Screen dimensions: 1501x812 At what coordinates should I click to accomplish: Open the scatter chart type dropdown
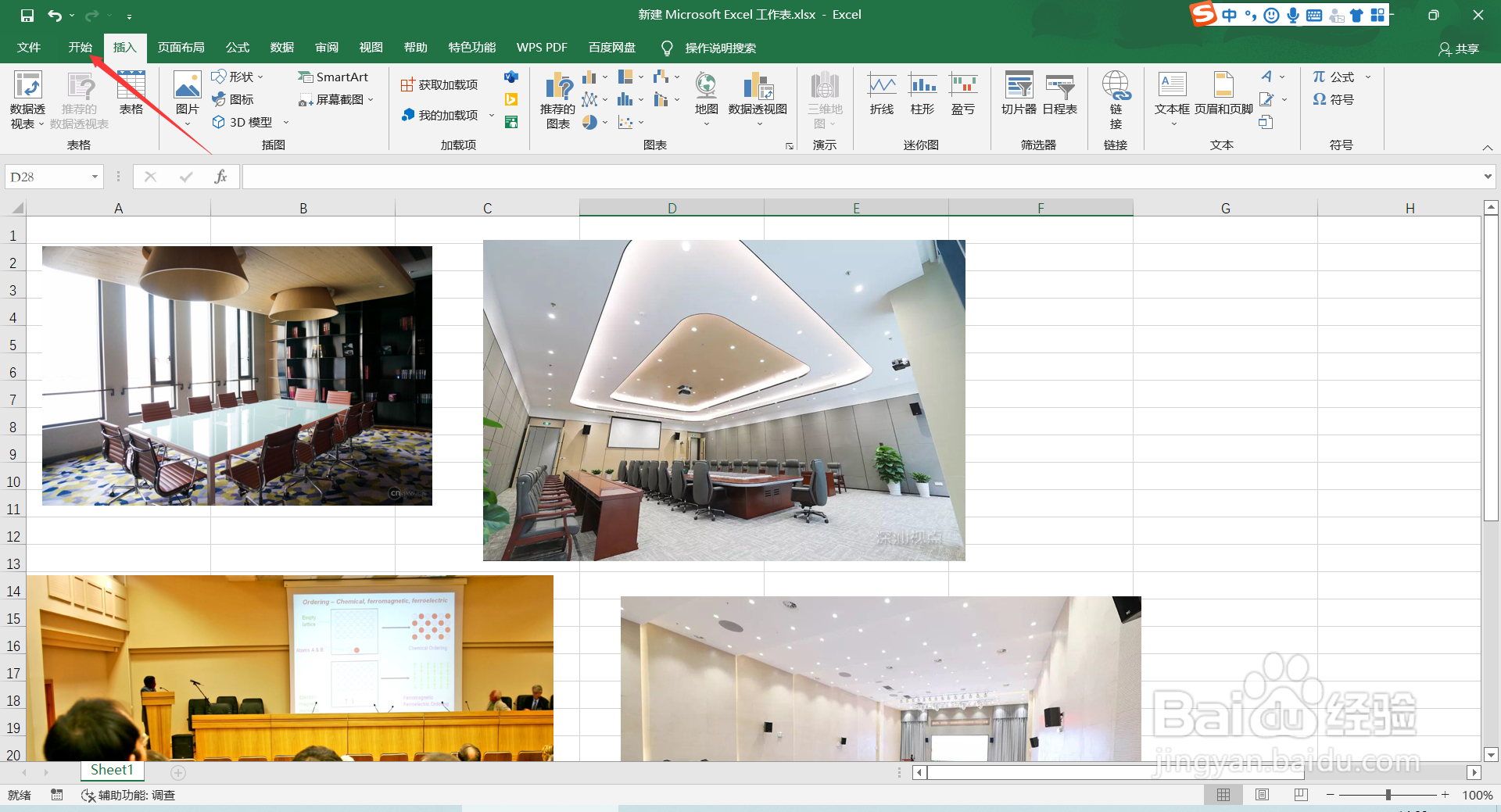(641, 122)
